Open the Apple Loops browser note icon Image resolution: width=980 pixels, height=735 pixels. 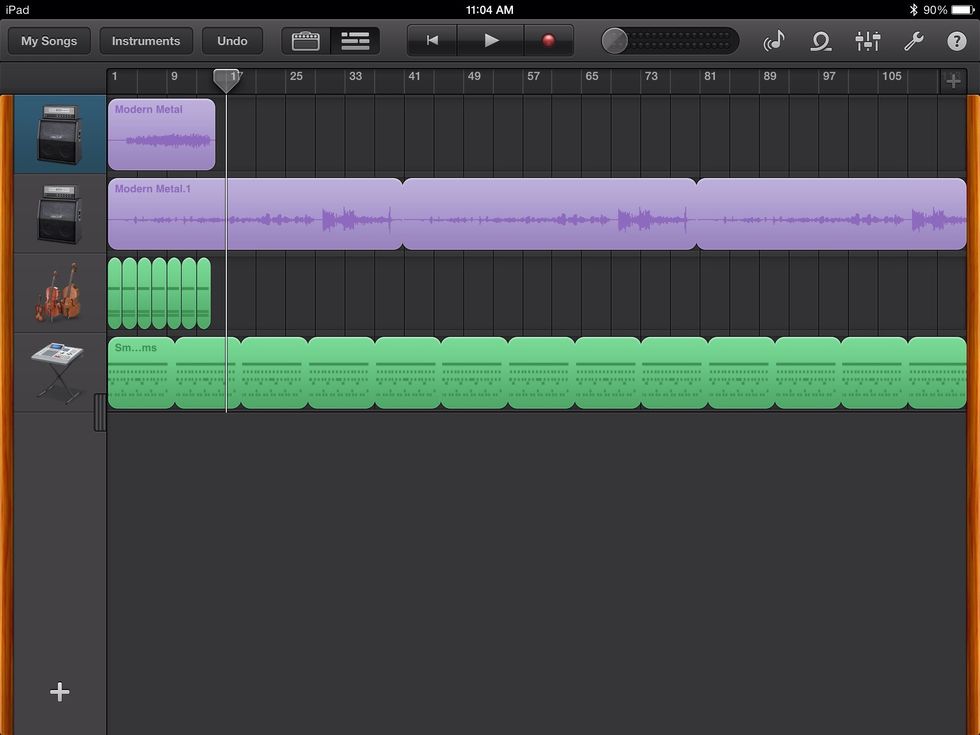point(775,41)
